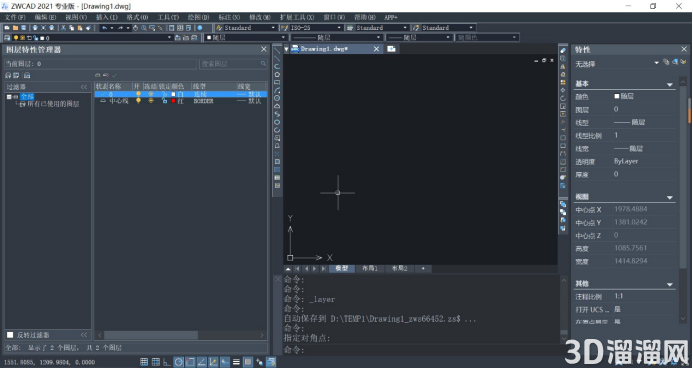The height and width of the screenshot is (368, 693).
Task: Toggle the On bulb for layer 0
Action: [138, 94]
